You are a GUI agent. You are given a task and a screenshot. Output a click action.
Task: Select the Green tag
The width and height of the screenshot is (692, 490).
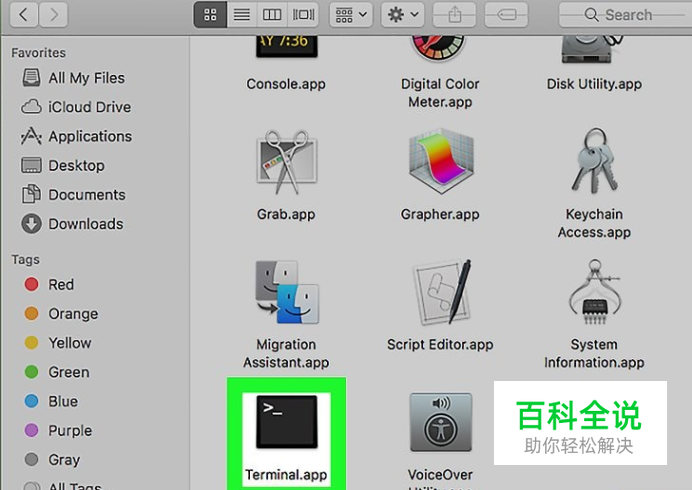(57, 372)
